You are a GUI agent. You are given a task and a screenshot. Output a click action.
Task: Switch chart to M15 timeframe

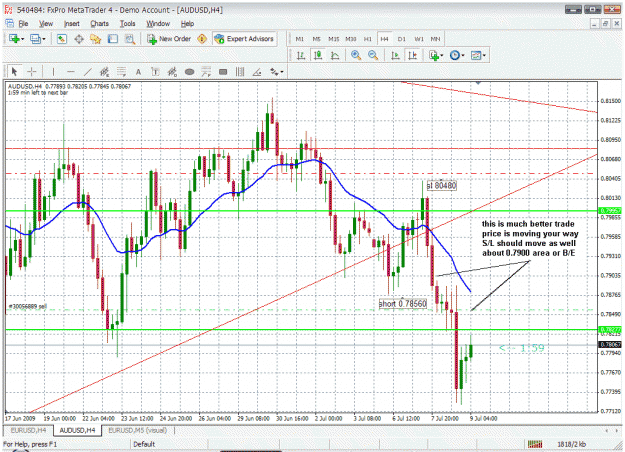point(333,39)
